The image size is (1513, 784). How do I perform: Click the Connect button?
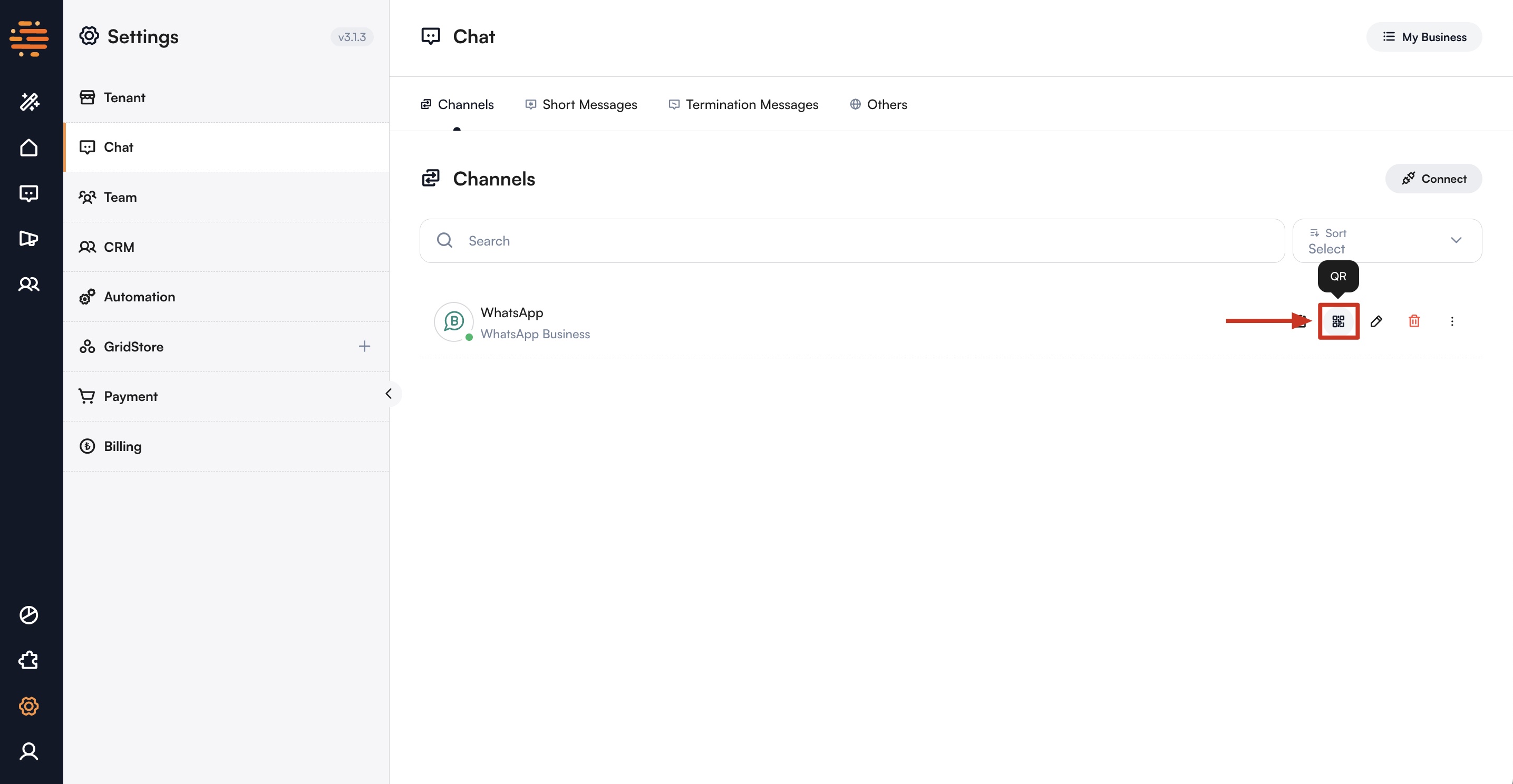(1433, 179)
